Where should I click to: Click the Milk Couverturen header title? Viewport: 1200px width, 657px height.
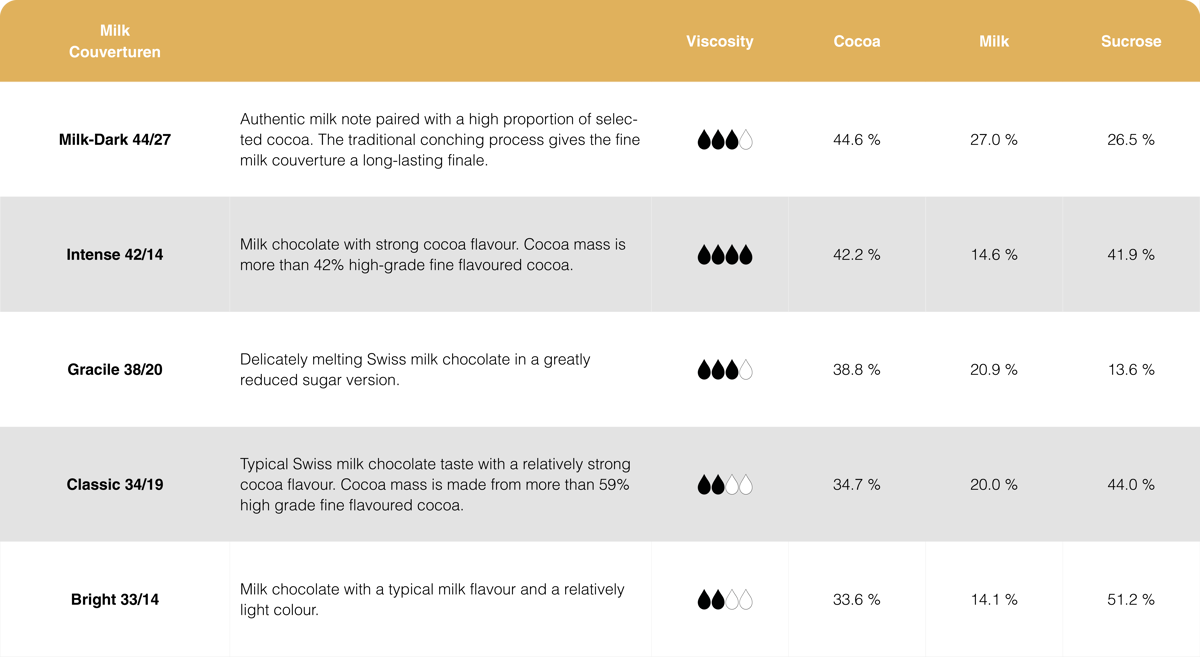115,41
